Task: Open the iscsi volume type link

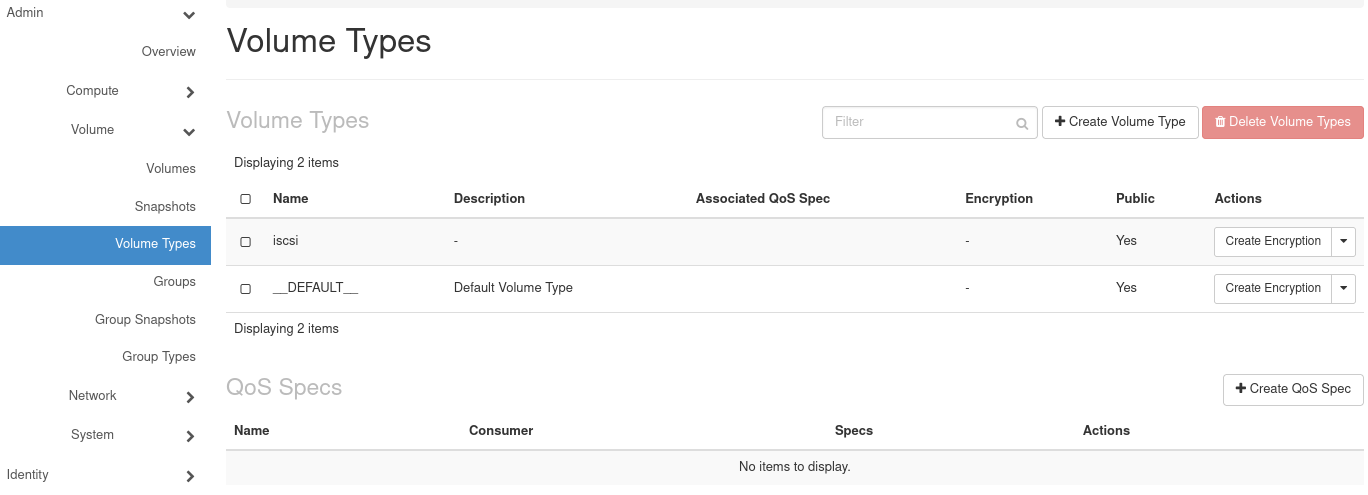Action: point(287,241)
